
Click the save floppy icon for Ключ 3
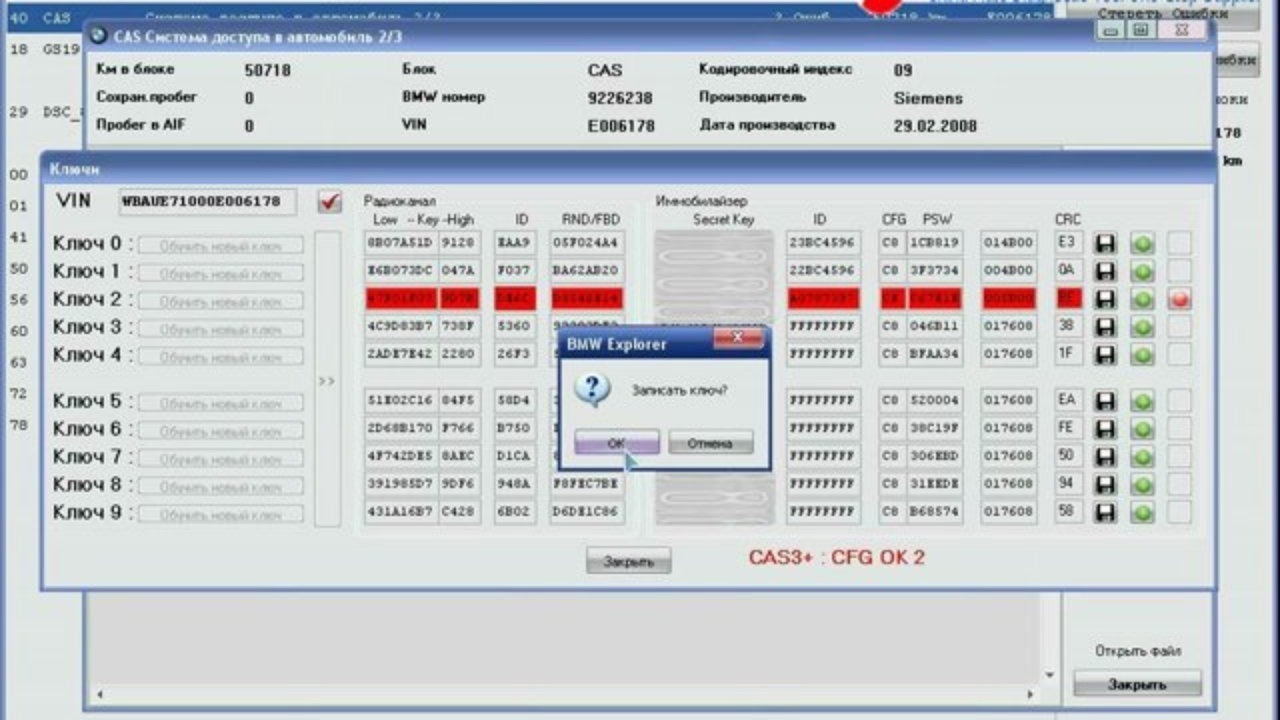click(1104, 327)
